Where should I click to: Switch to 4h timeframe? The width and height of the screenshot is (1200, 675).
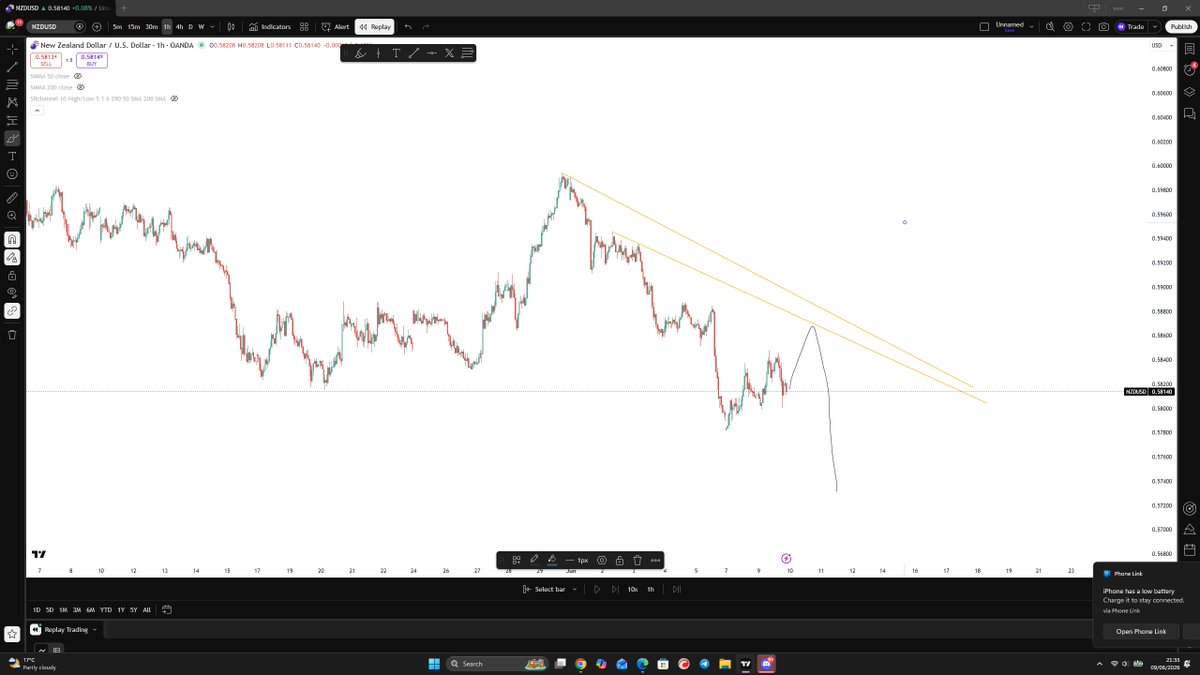[x=179, y=27]
